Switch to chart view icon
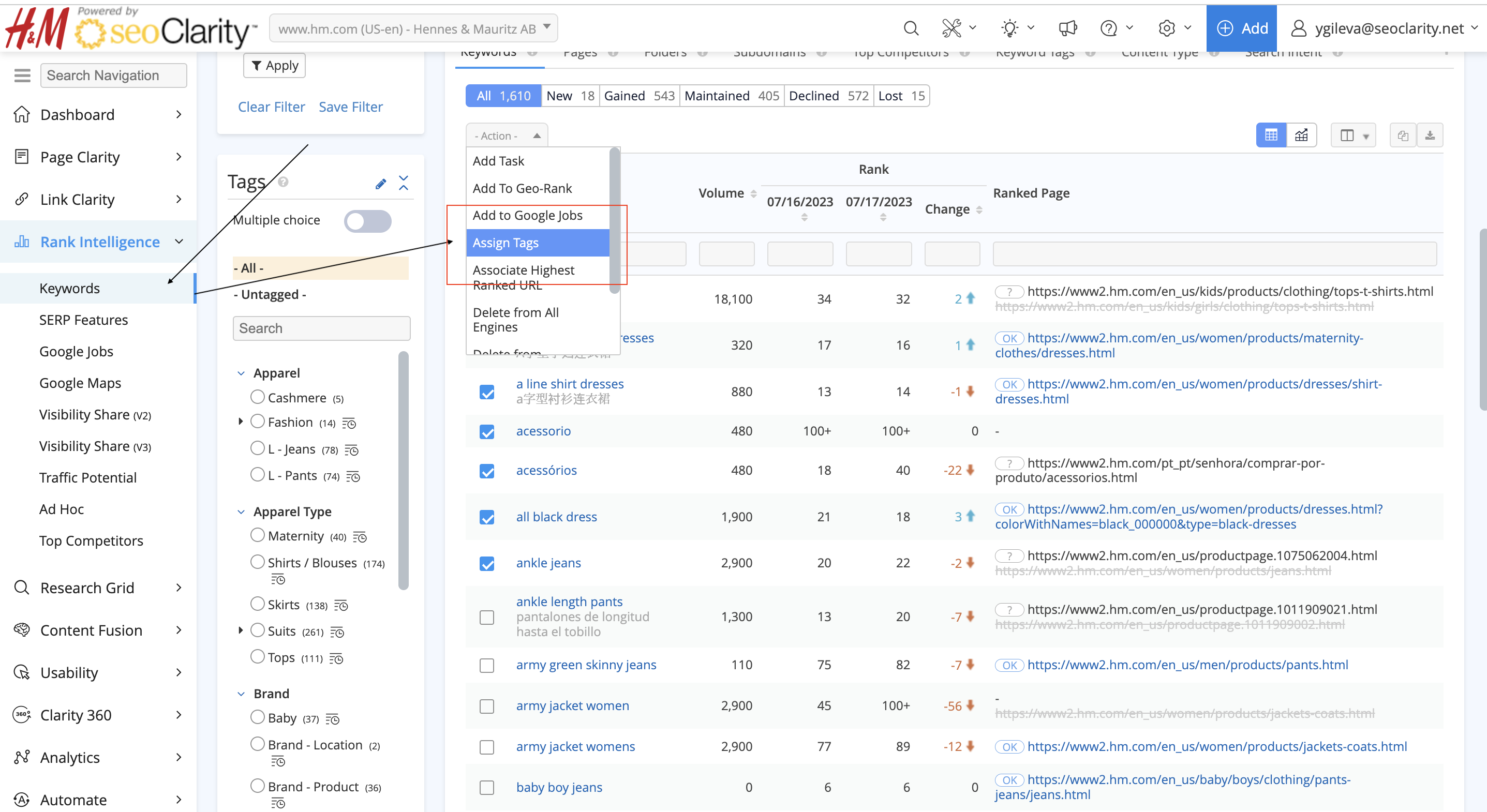This screenshot has height=812, width=1487. [1301, 136]
